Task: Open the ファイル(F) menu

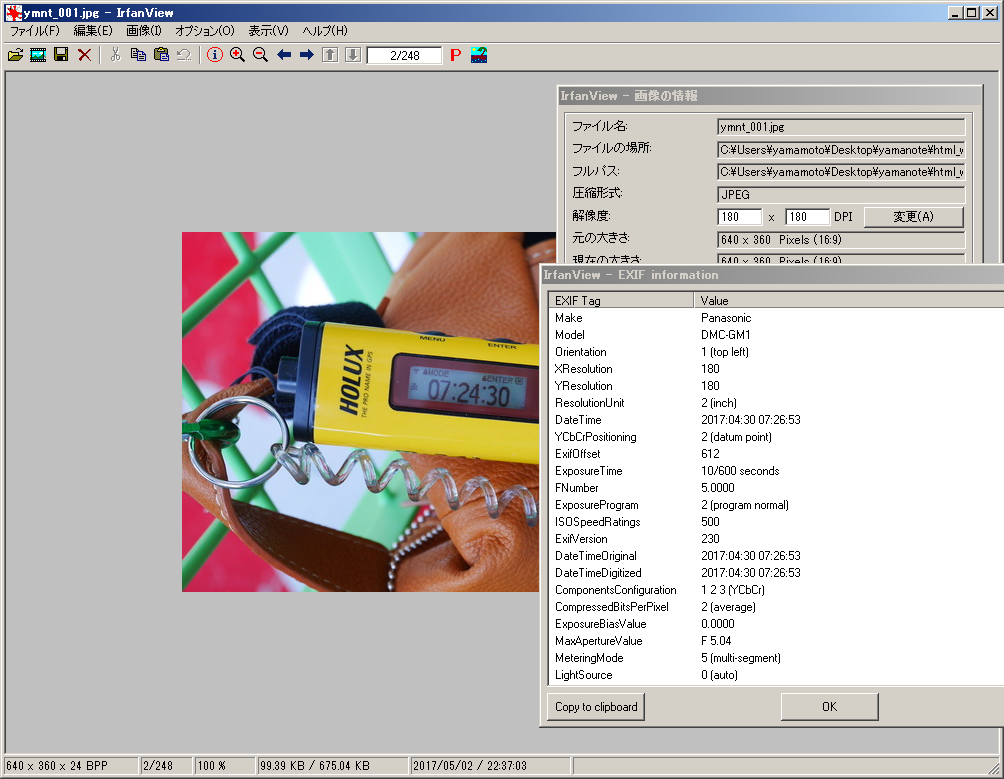Action: coord(35,31)
